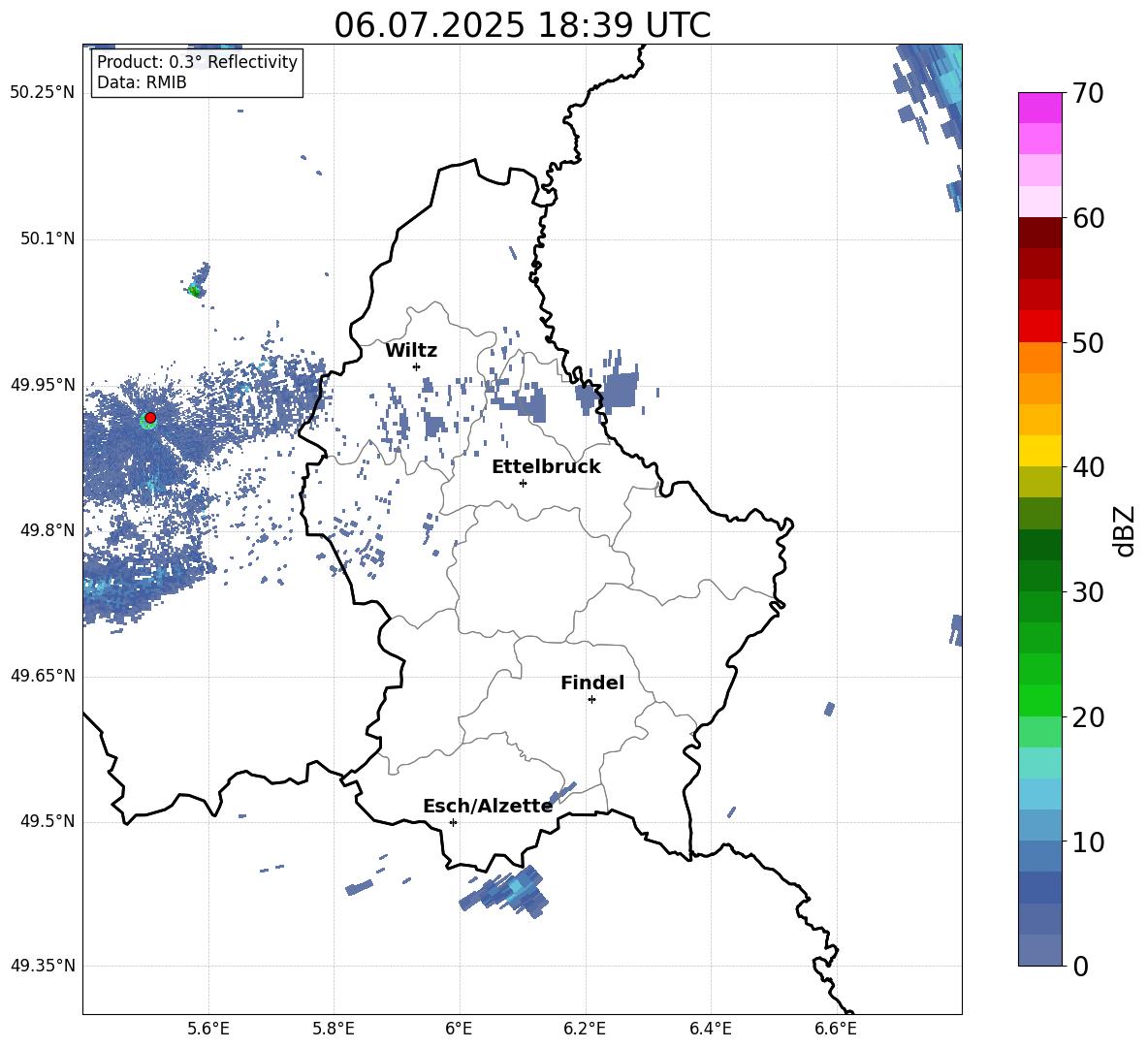Screen dimensions: 1148x1048
Task: Click the cross marker below Wiltz
Action: tap(417, 366)
